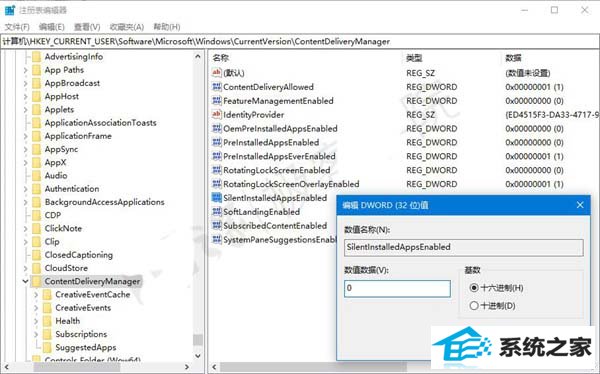Select the CloudStore tree item
Screen dimensions: 600x374
tap(66, 268)
